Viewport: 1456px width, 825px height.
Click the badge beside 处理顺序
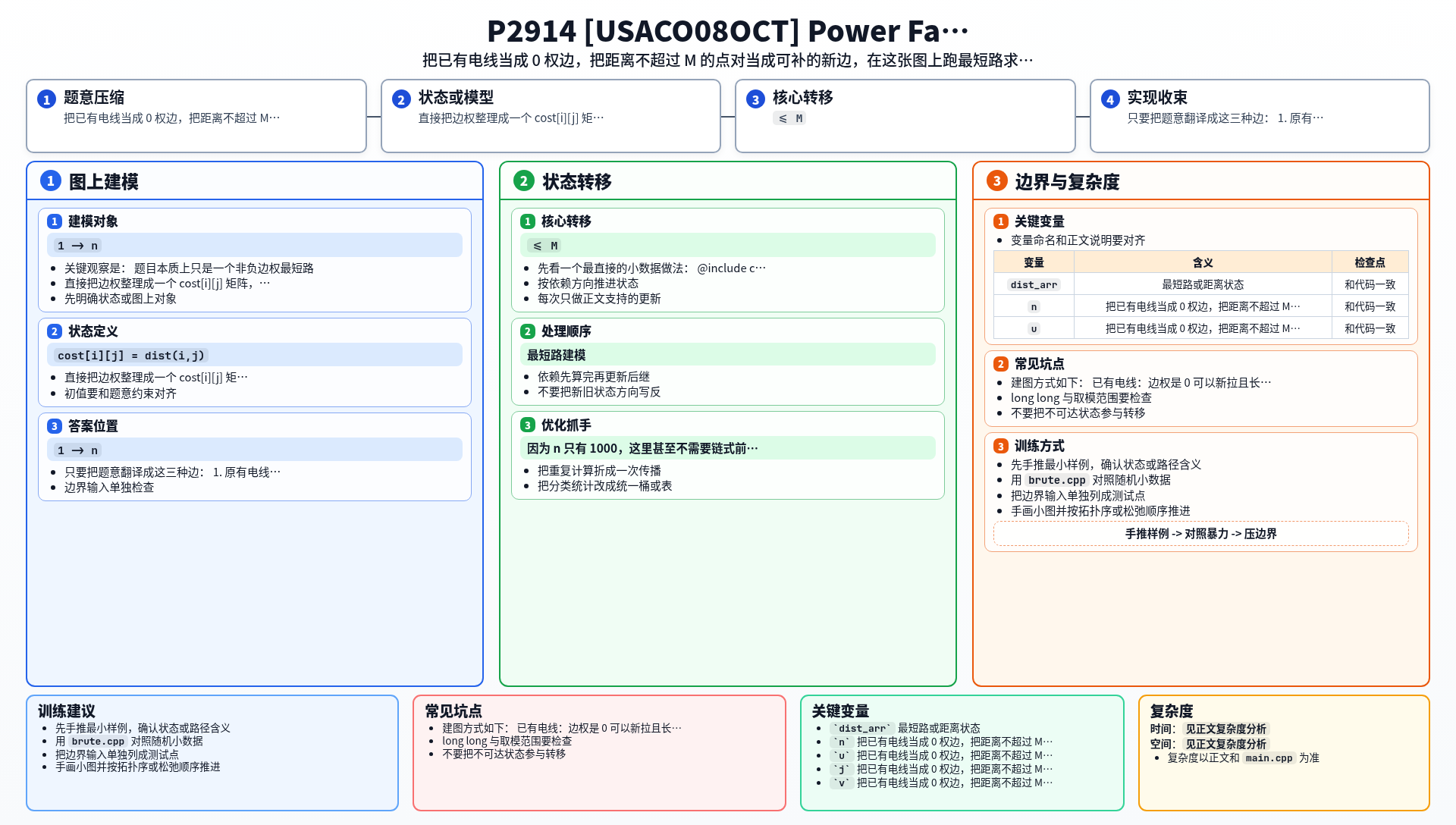click(528, 331)
